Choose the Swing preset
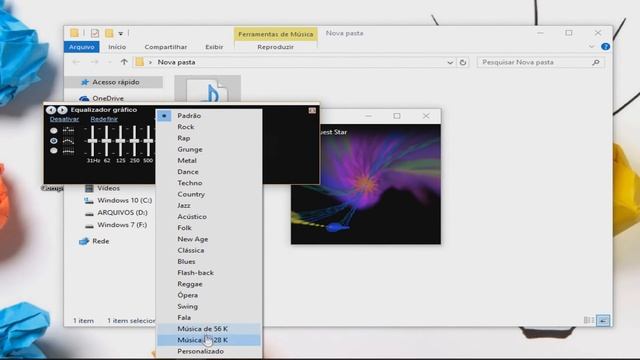 click(x=209, y=307)
